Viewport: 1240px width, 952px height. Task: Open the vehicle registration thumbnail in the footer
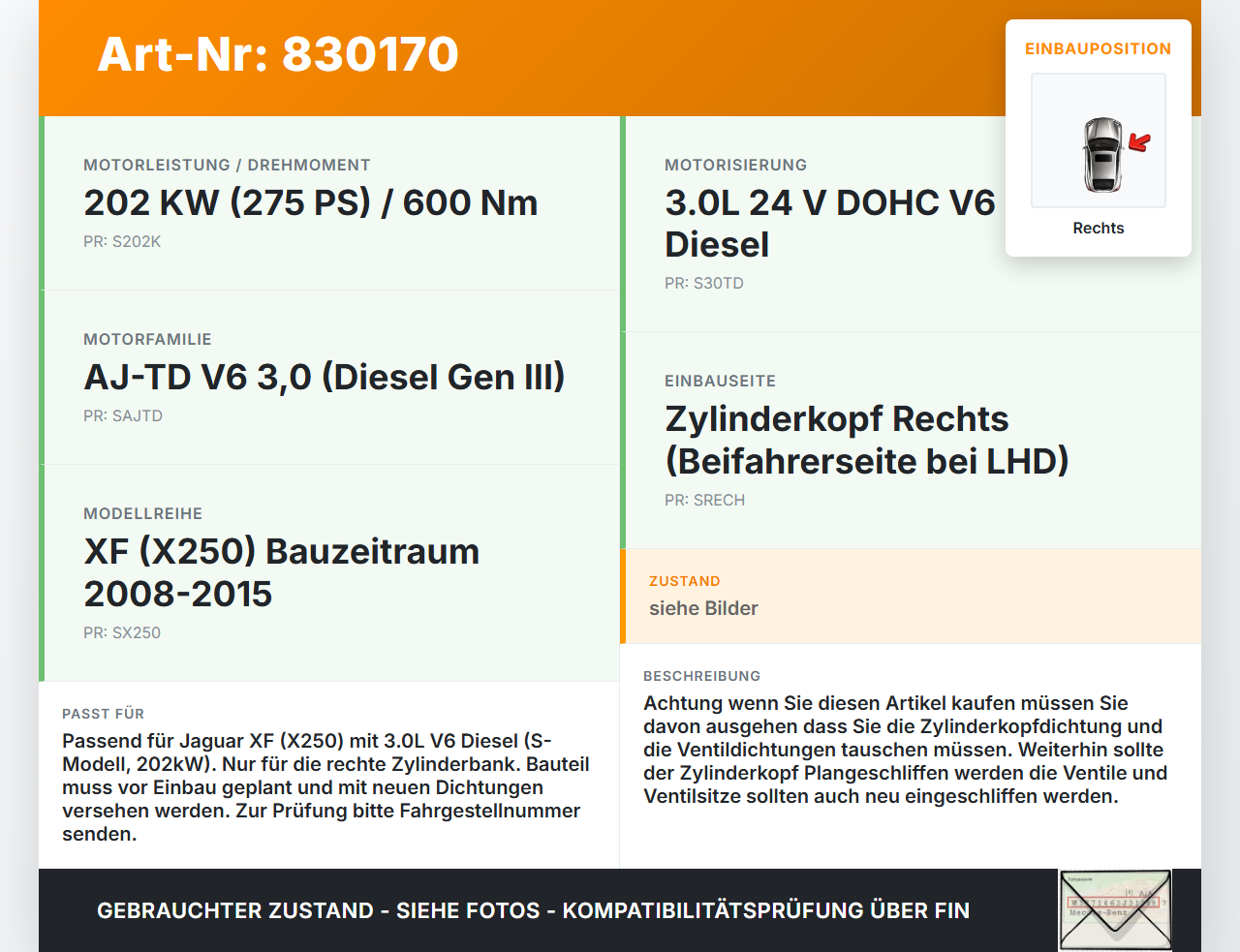click(1115, 910)
